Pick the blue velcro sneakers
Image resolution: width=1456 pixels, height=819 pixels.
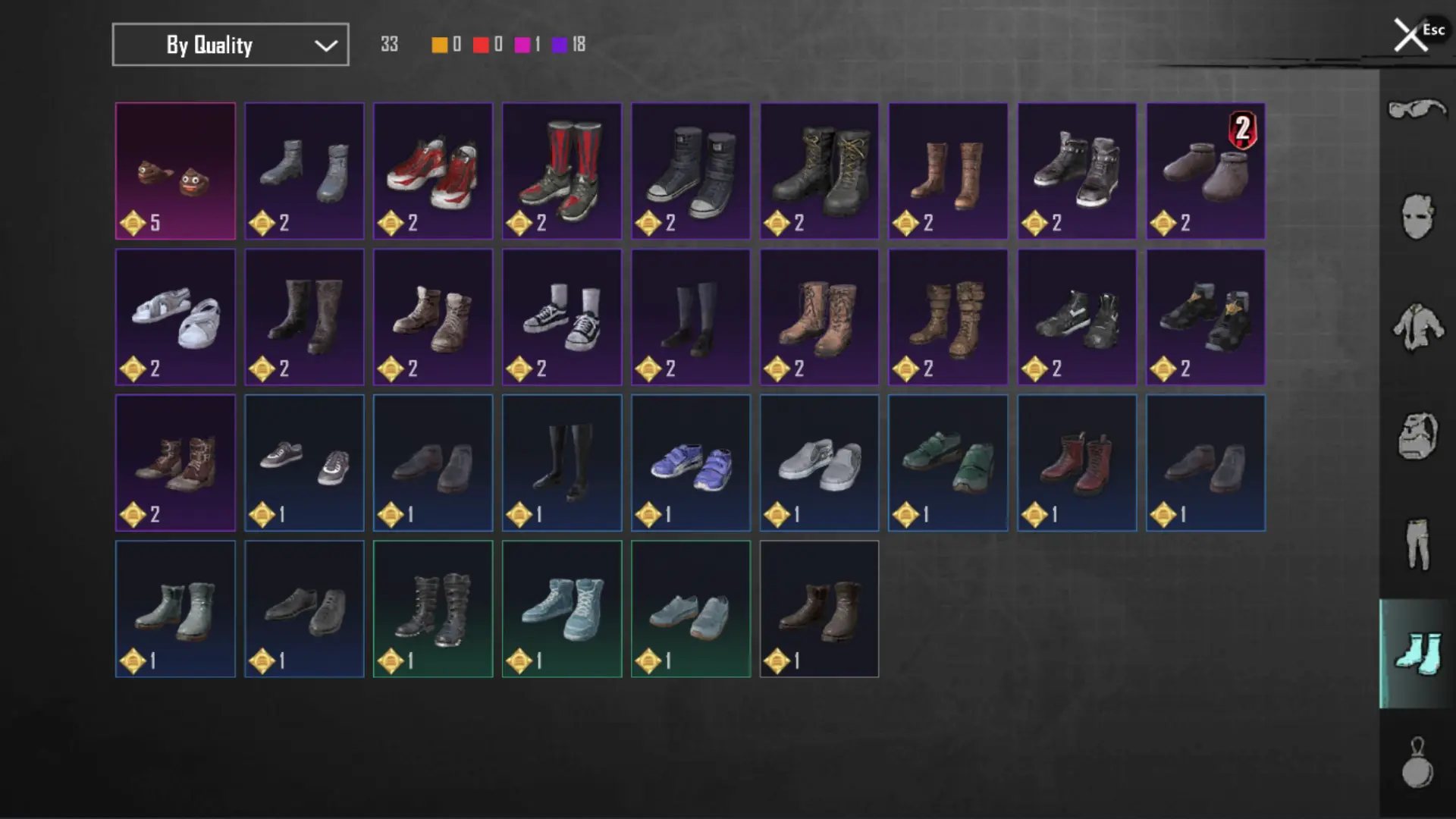[x=691, y=463]
